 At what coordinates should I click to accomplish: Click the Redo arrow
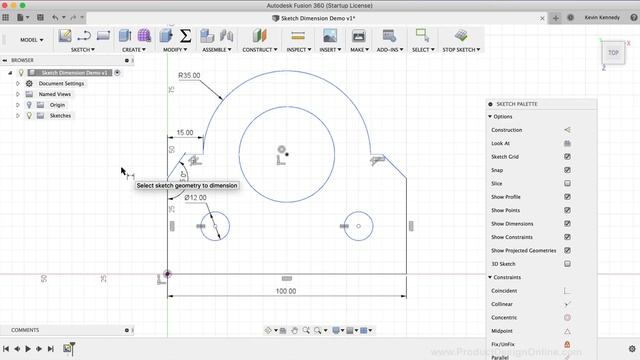73,18
